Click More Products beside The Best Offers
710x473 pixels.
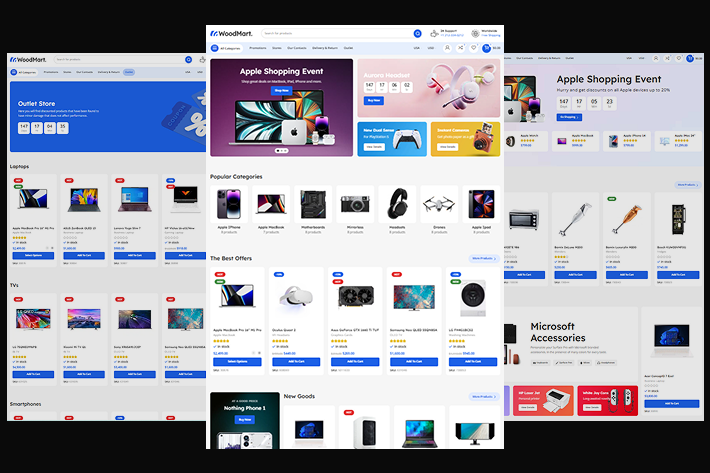(x=484, y=258)
